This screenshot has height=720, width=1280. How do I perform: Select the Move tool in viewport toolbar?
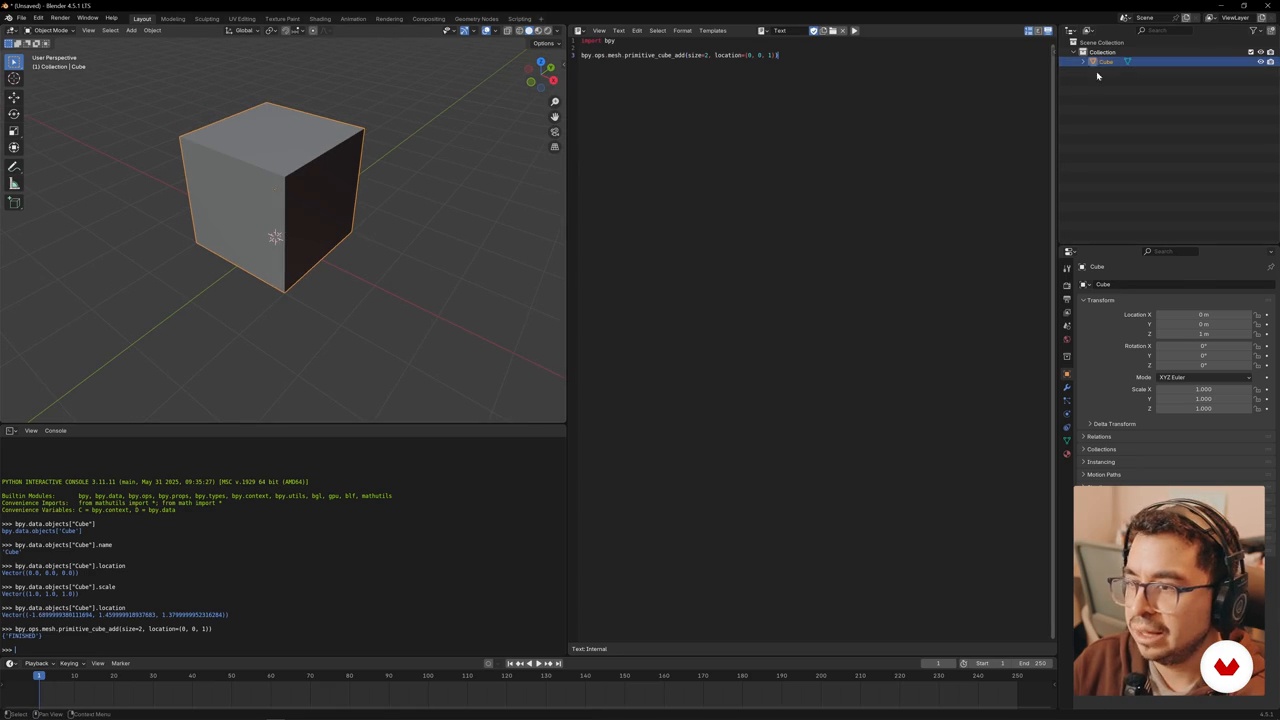[14, 97]
